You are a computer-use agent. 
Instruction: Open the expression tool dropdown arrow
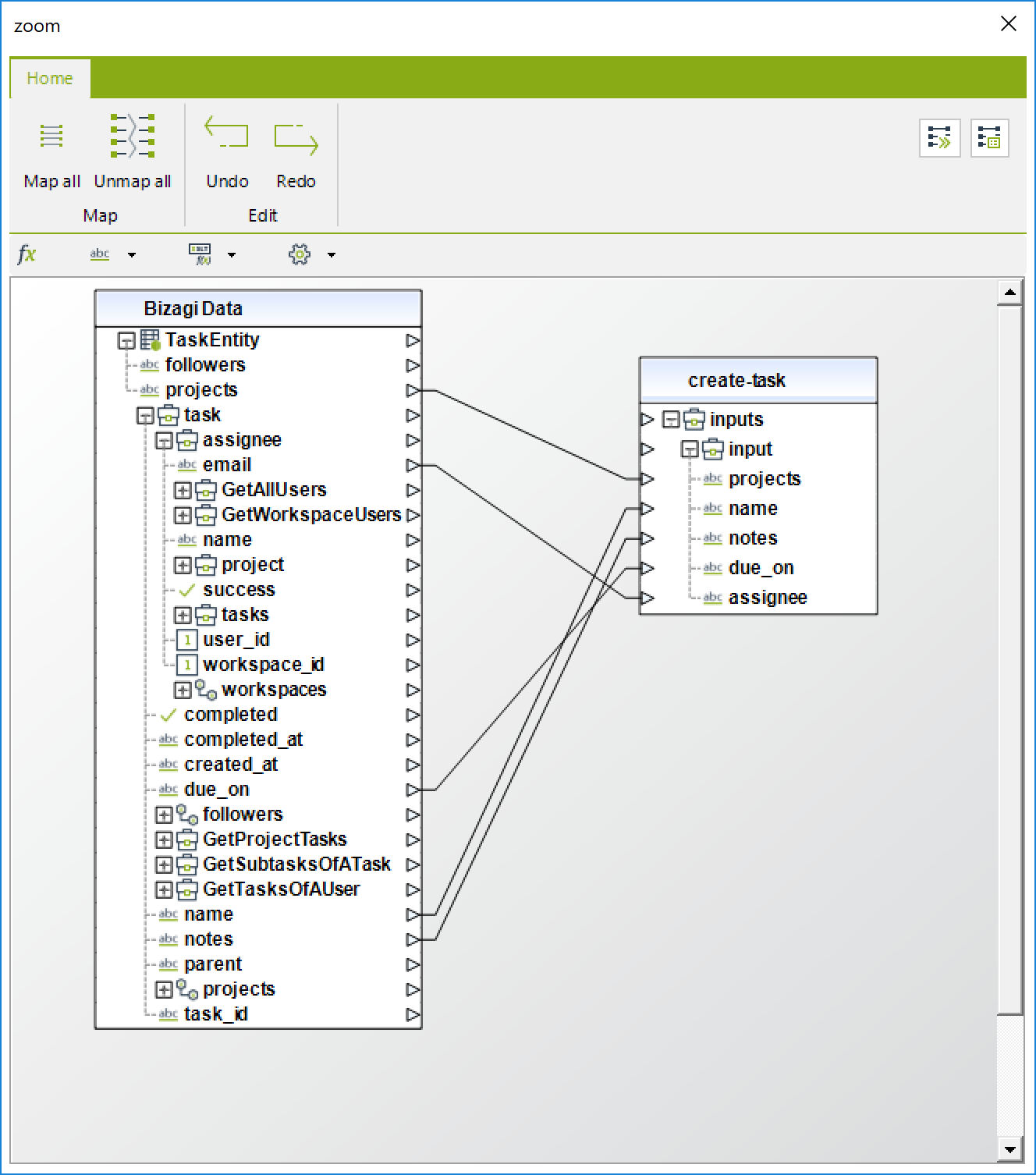[x=232, y=254]
